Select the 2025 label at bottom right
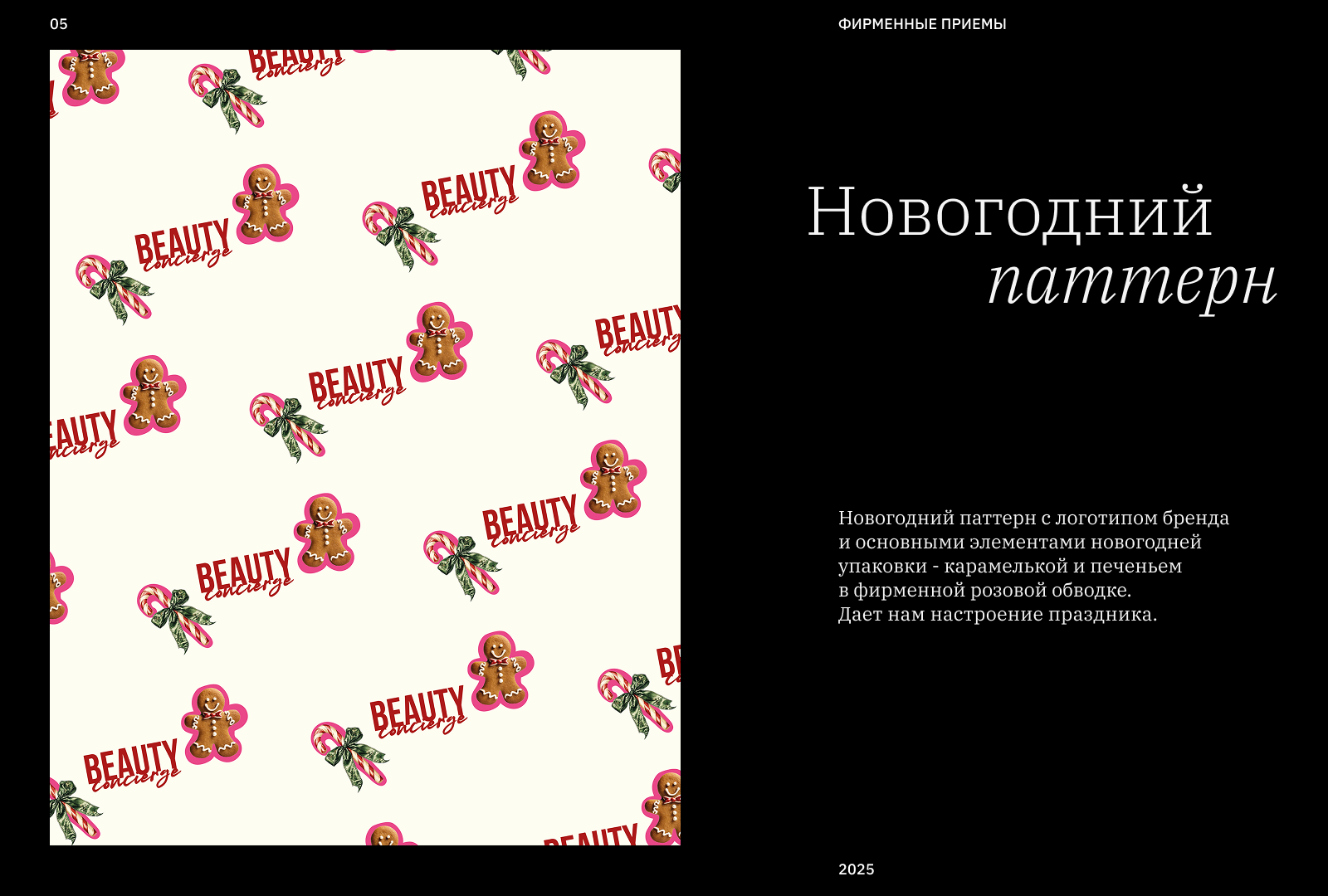The height and width of the screenshot is (896, 1328). pos(856,869)
